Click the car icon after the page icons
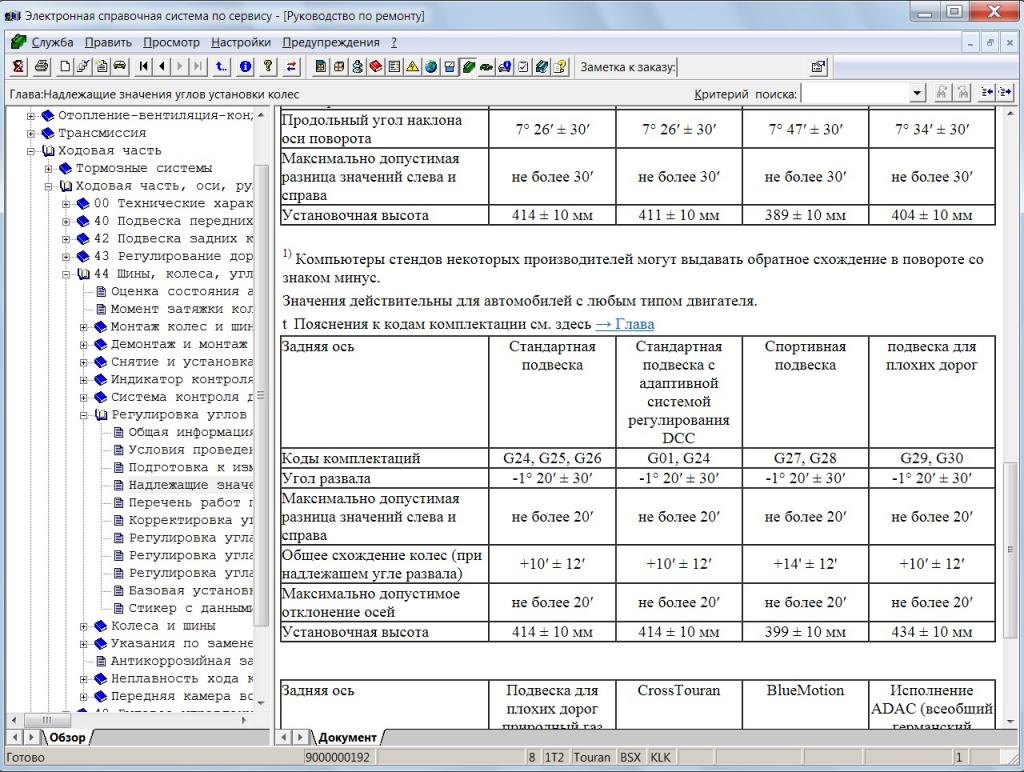 120,67
